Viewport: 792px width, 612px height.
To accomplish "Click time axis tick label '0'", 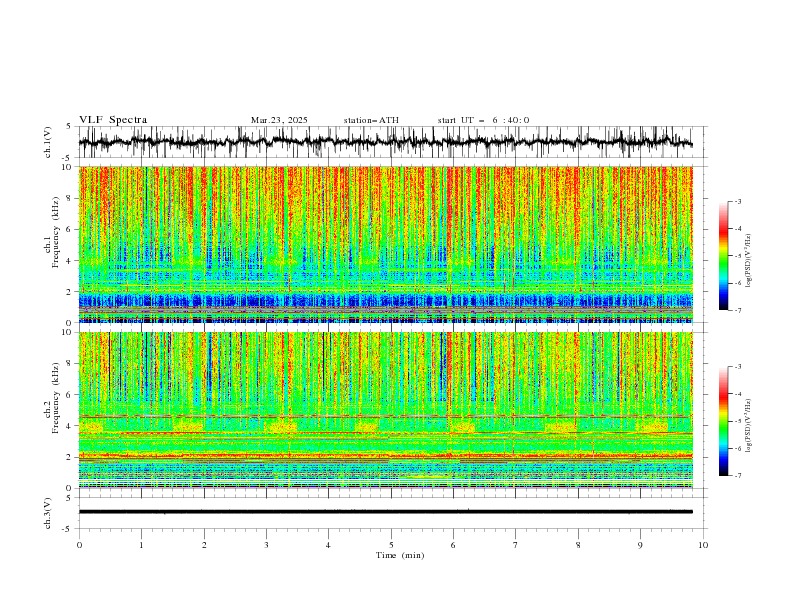I will pyautogui.click(x=79, y=545).
